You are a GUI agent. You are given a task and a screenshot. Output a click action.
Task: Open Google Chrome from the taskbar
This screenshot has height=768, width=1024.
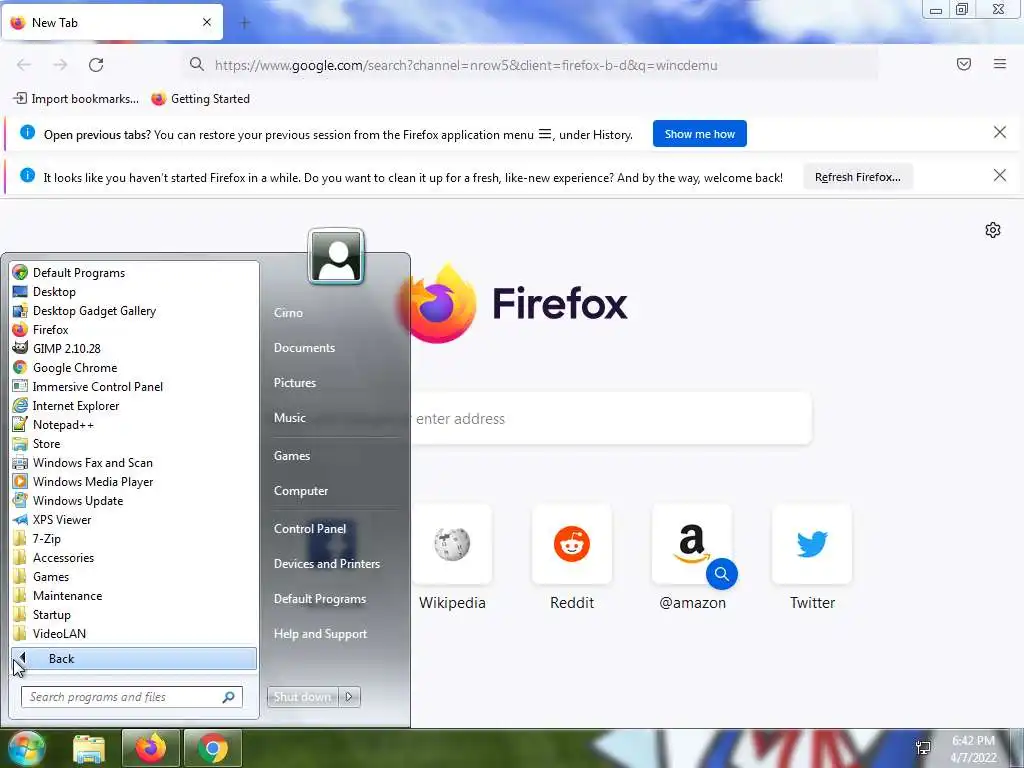coord(213,748)
